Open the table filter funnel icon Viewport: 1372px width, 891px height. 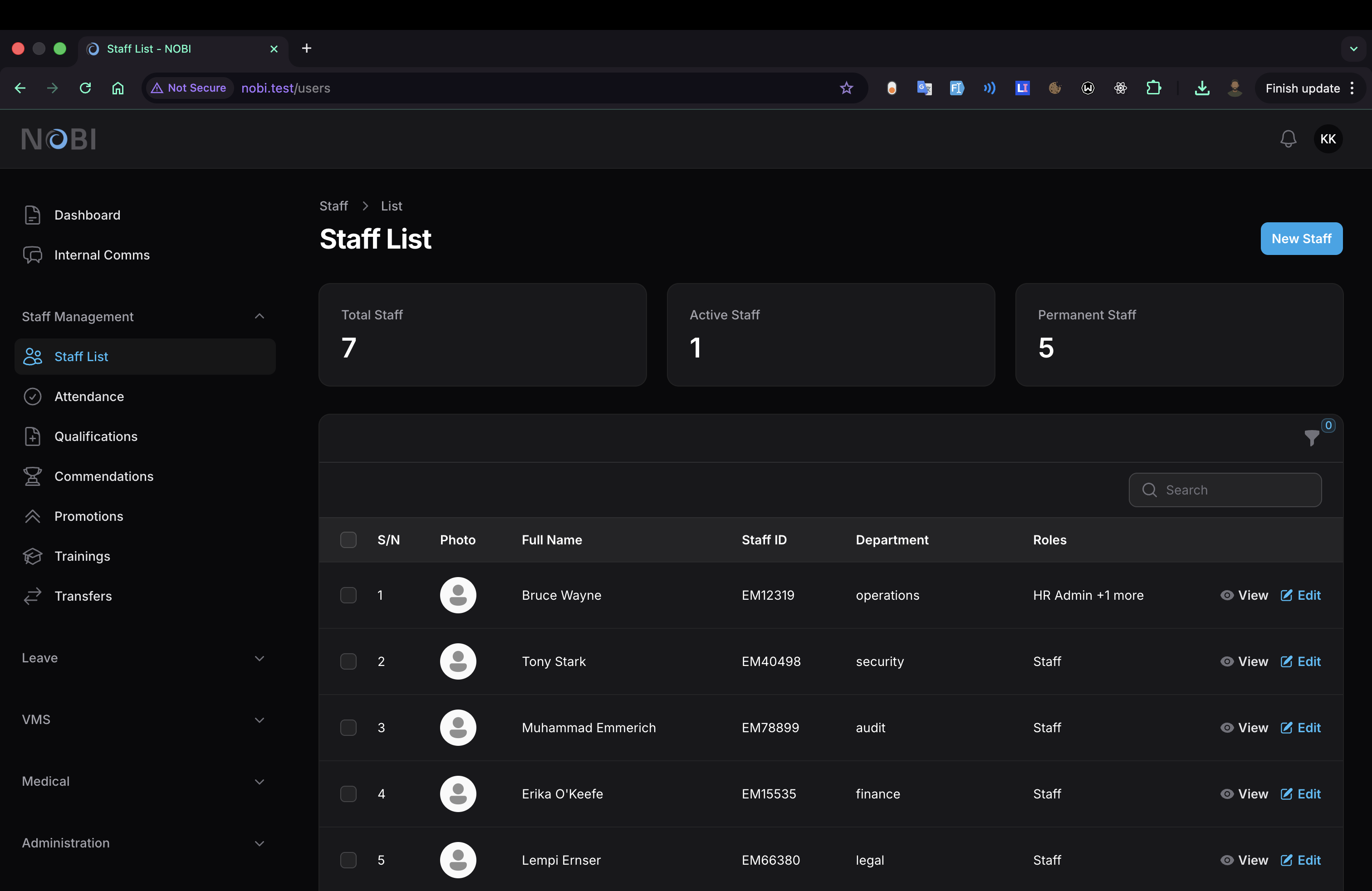tap(1312, 438)
